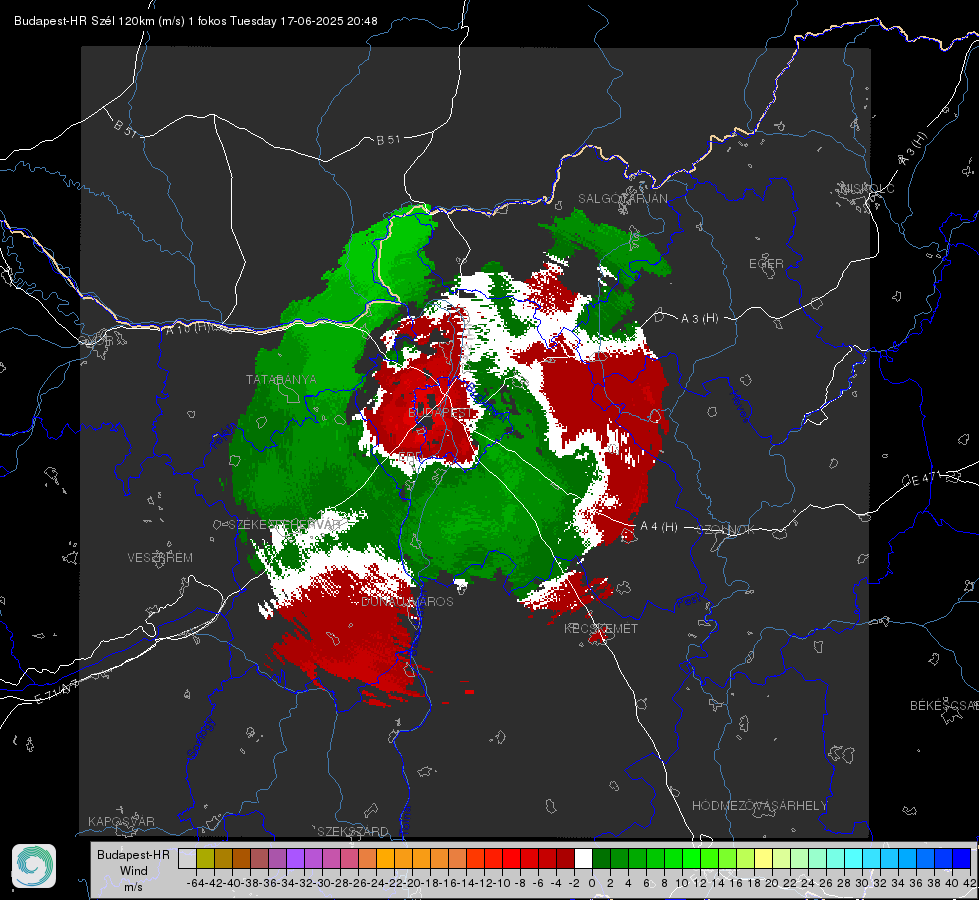Click the SZOLNOK city label
The width and height of the screenshot is (979, 900).
[727, 530]
